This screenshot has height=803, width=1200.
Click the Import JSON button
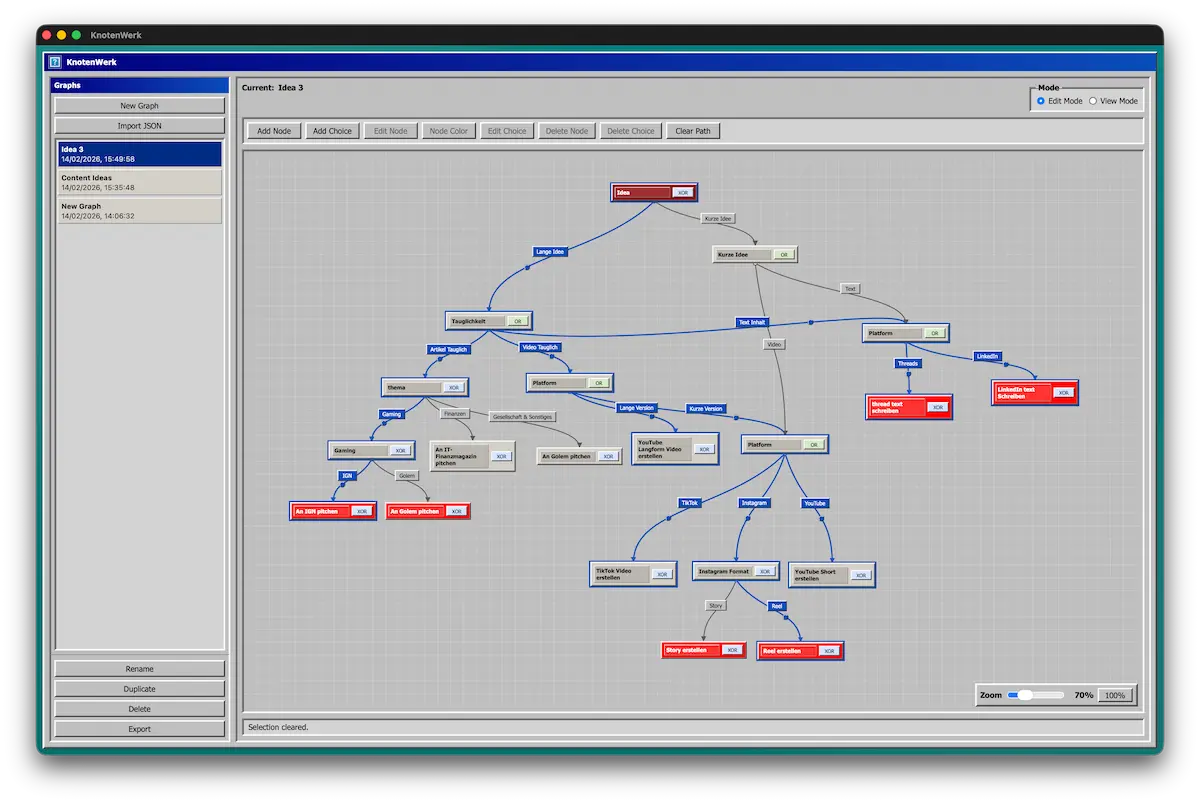click(139, 125)
